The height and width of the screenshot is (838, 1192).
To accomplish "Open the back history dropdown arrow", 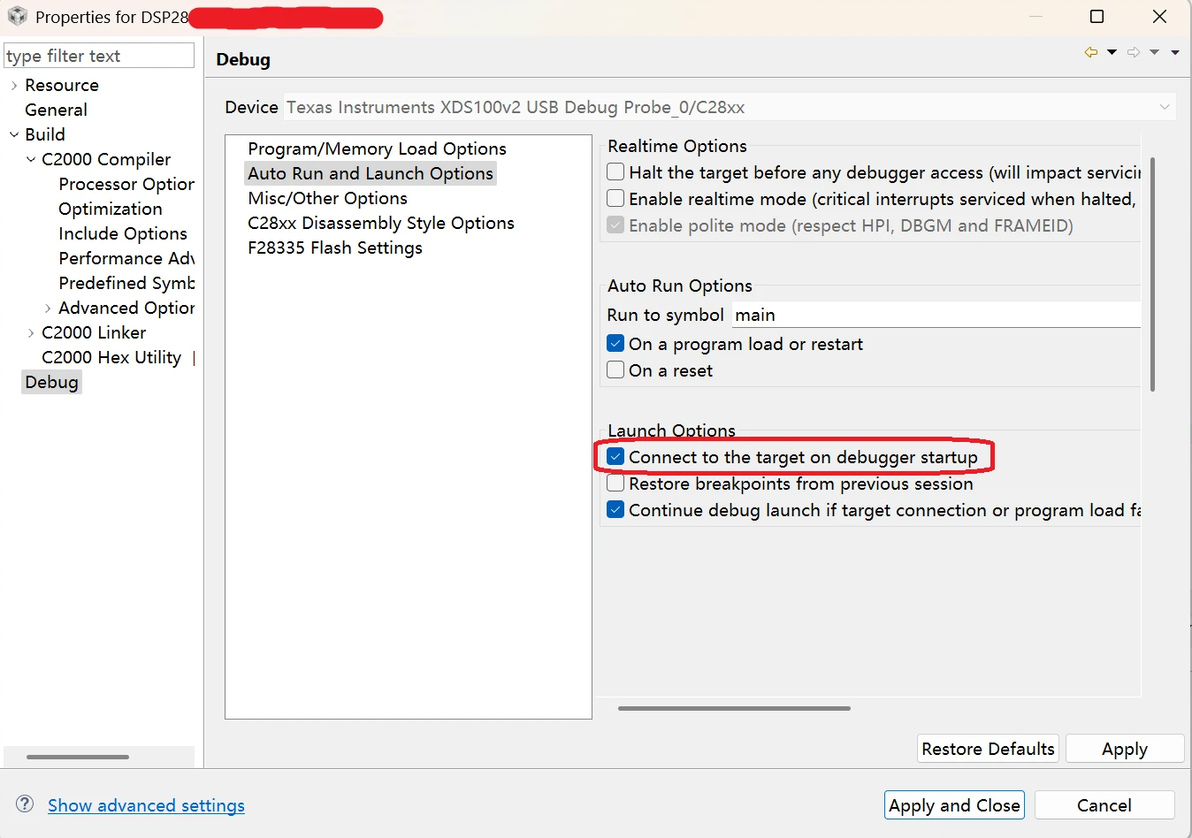I will (x=1112, y=53).
